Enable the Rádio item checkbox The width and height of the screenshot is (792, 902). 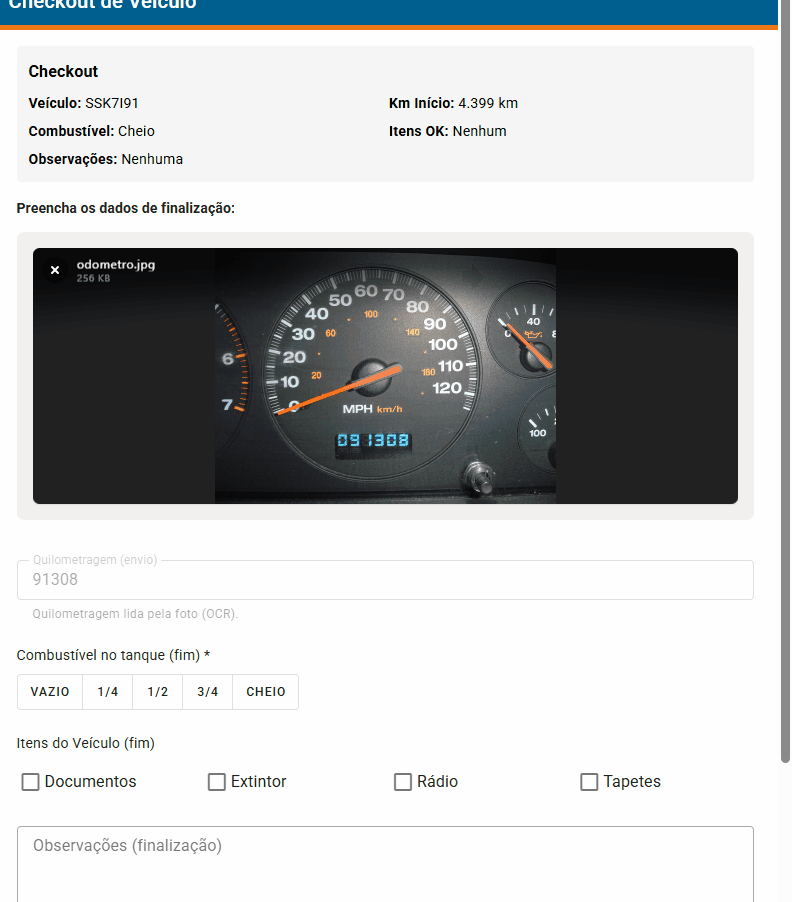click(403, 782)
